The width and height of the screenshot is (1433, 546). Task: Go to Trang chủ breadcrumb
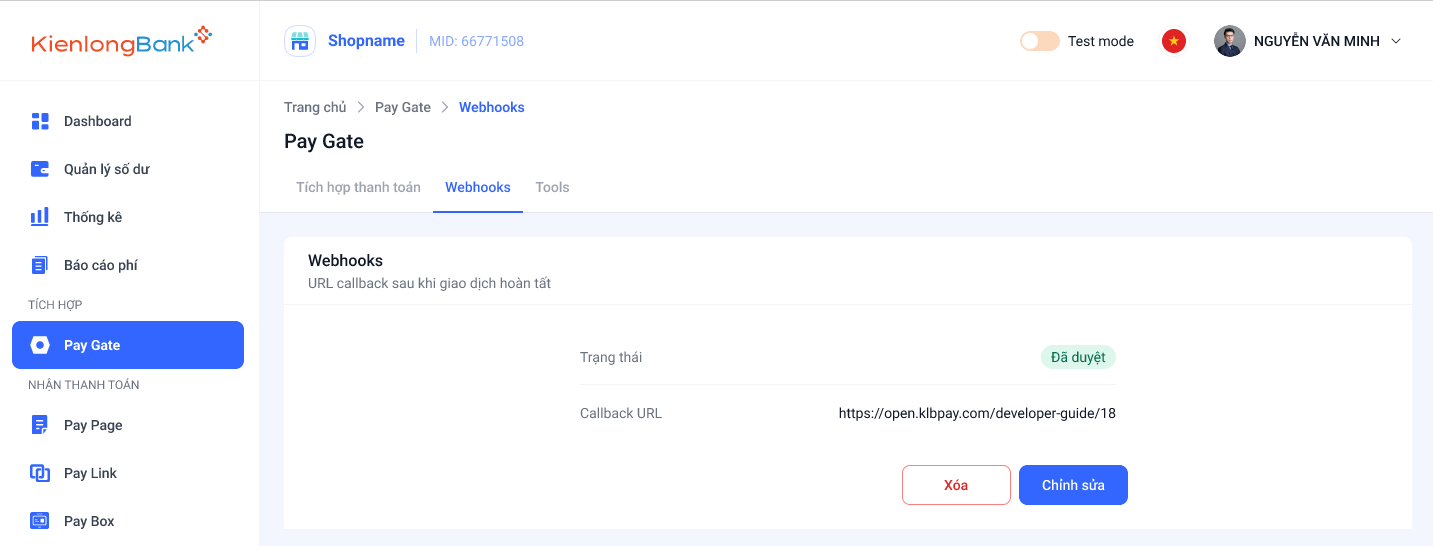pyautogui.click(x=315, y=107)
